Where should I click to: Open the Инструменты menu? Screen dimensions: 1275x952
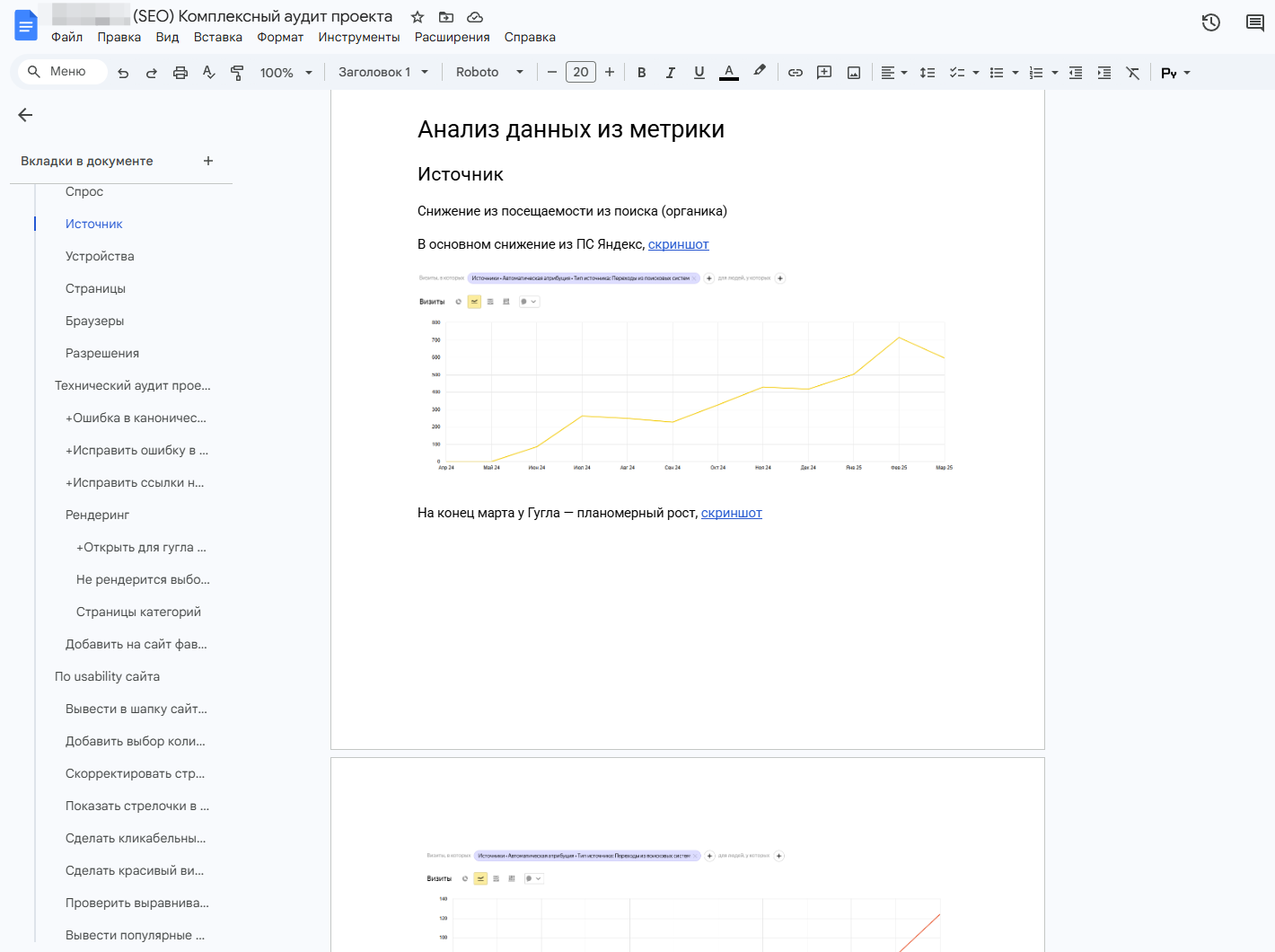click(358, 37)
